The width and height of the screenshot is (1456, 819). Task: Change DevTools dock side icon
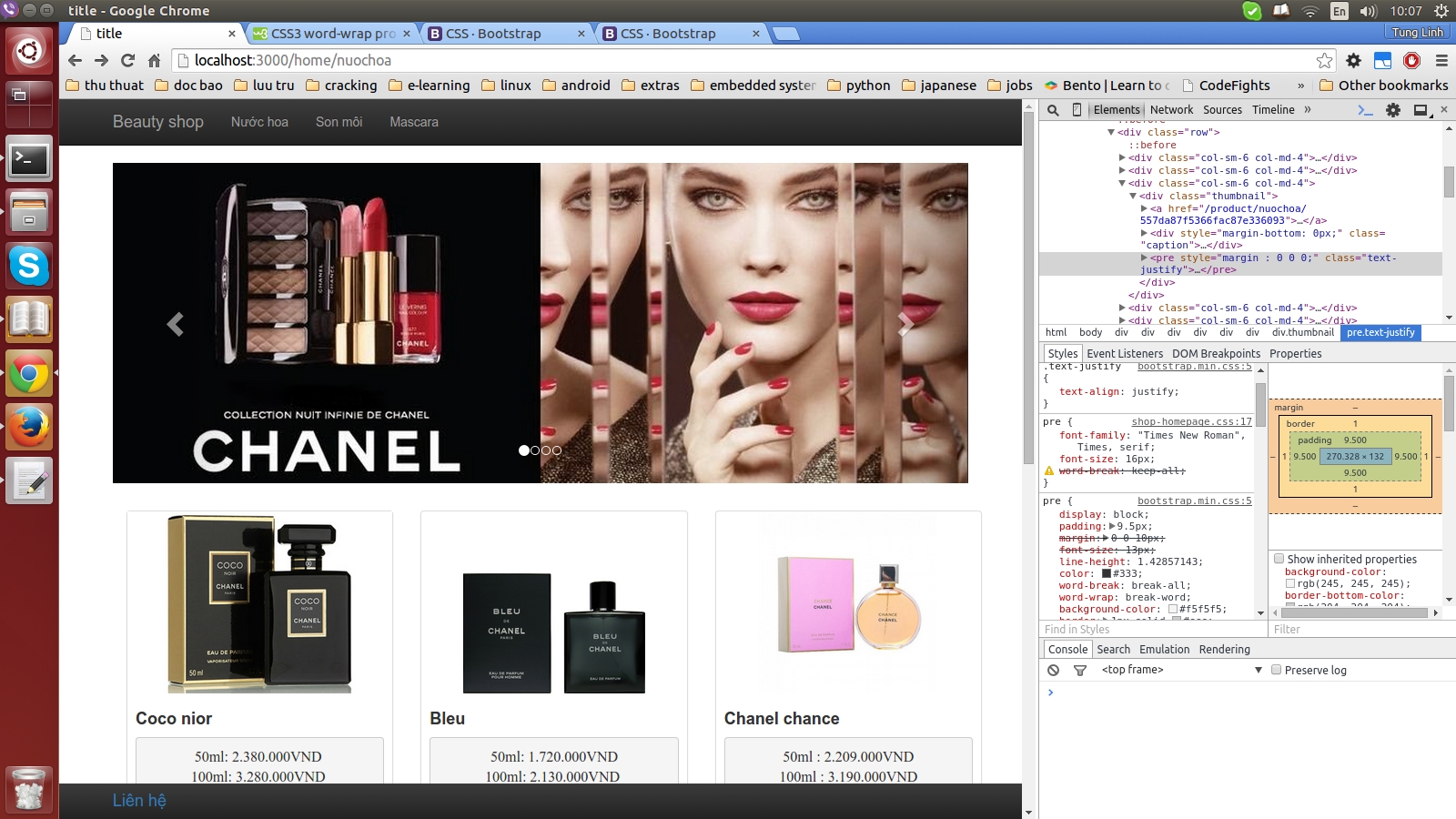[x=1422, y=110]
